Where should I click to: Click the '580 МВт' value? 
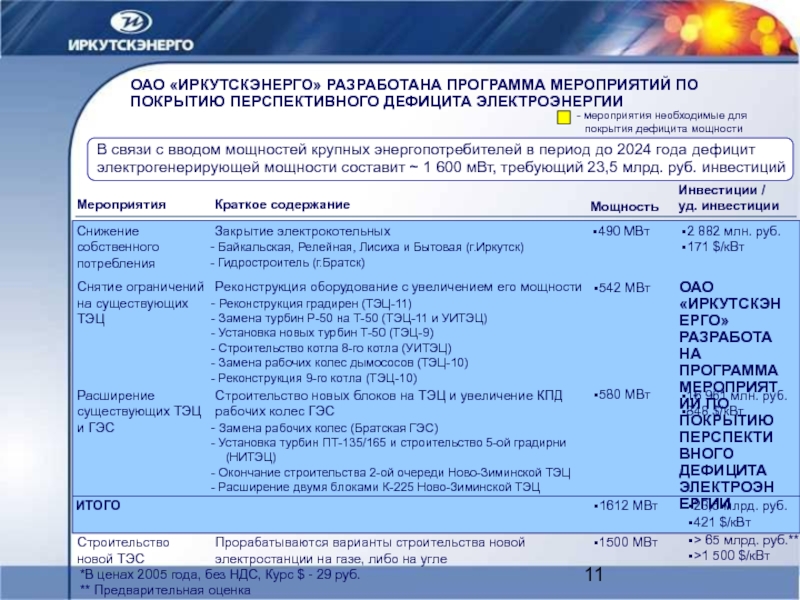[622, 395]
